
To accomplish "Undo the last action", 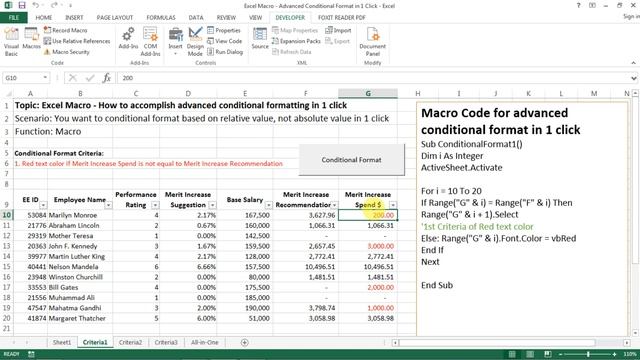I will coord(36,5).
